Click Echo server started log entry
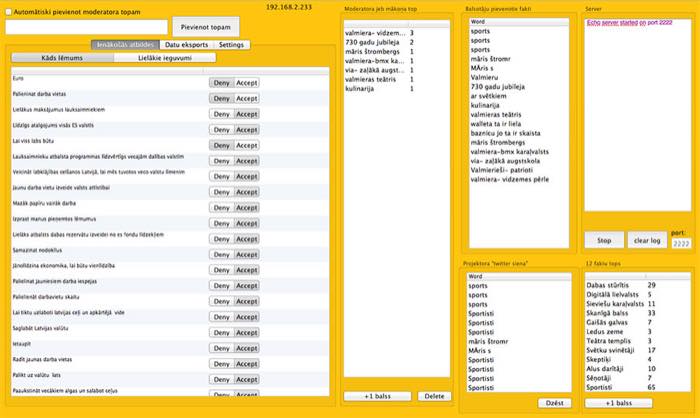Image resolution: width=700 pixels, height=418 pixels. pos(629,22)
